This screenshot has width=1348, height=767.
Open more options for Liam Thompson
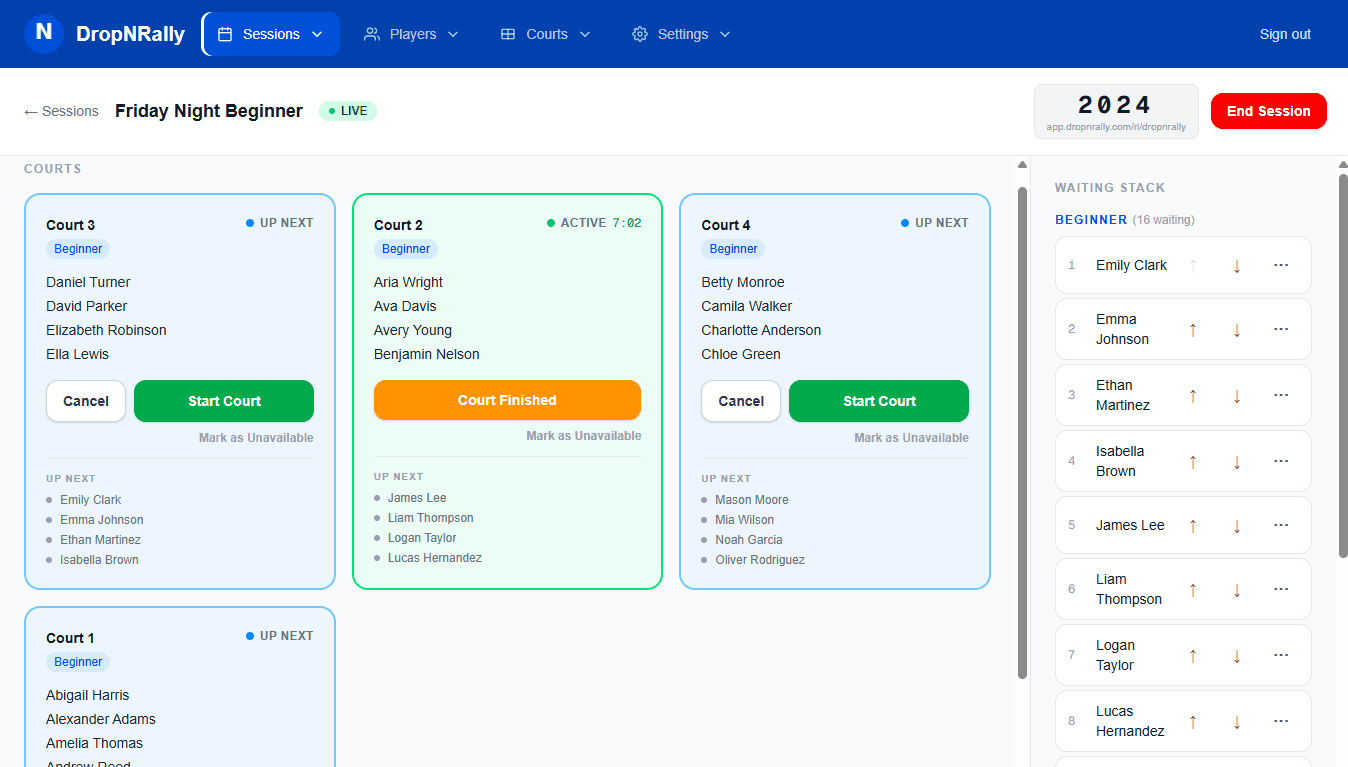click(1281, 590)
